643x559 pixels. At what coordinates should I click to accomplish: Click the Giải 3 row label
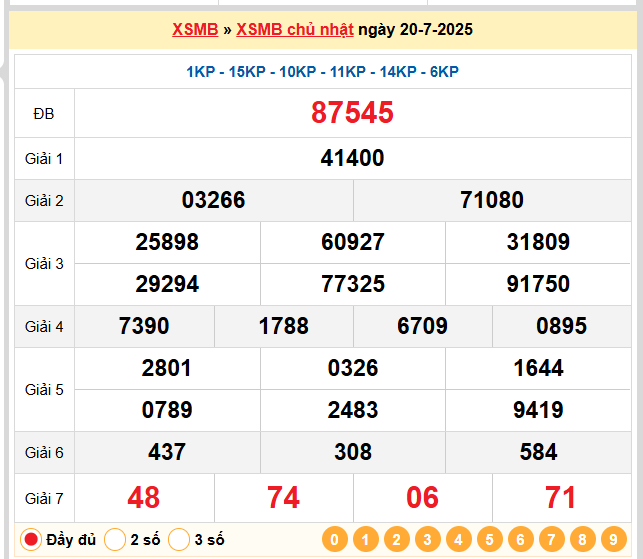click(44, 264)
